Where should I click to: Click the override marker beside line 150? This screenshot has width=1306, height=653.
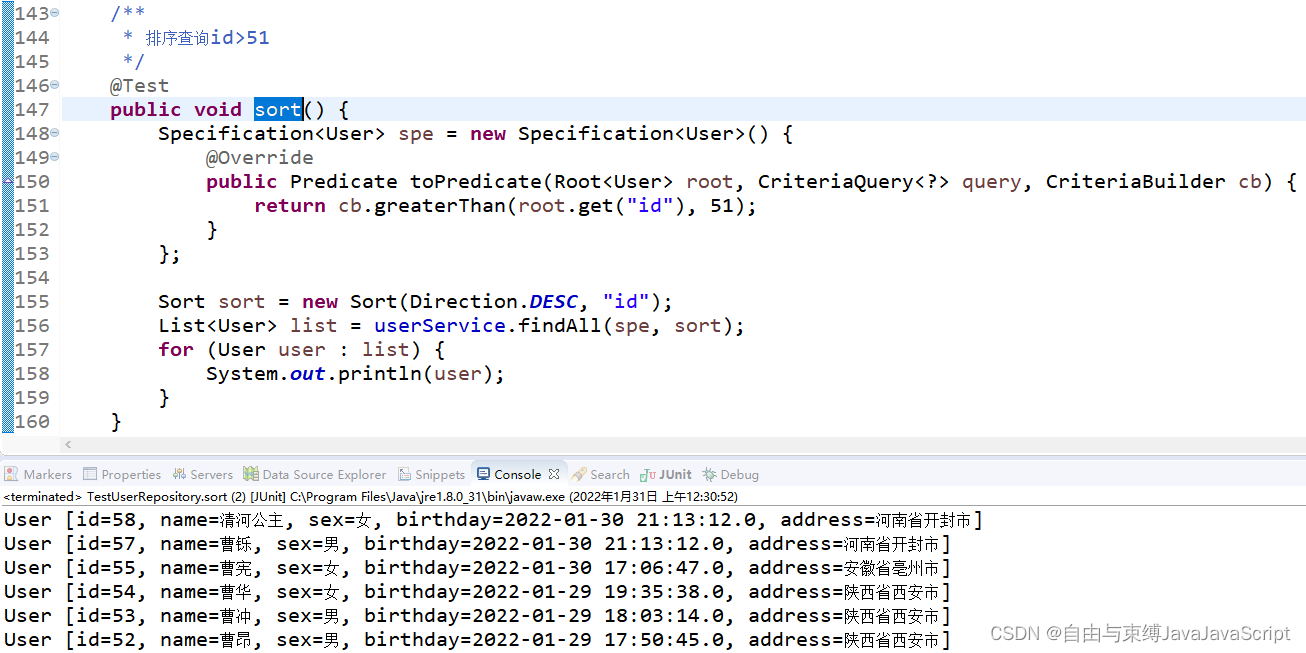(7, 181)
